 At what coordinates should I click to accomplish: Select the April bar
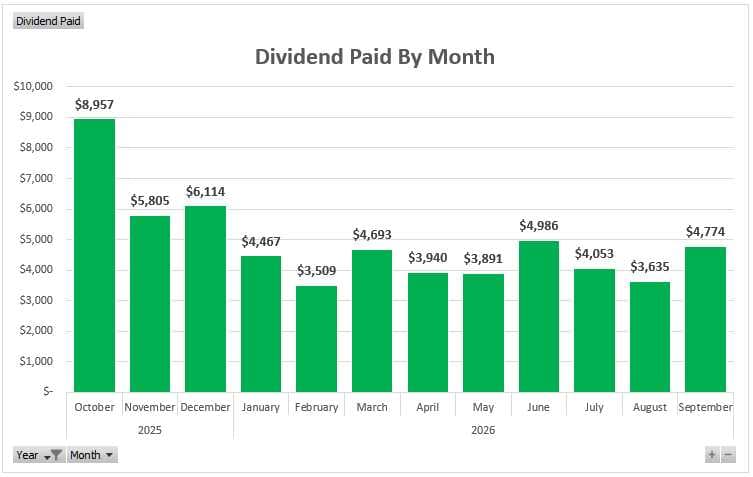[x=428, y=332]
